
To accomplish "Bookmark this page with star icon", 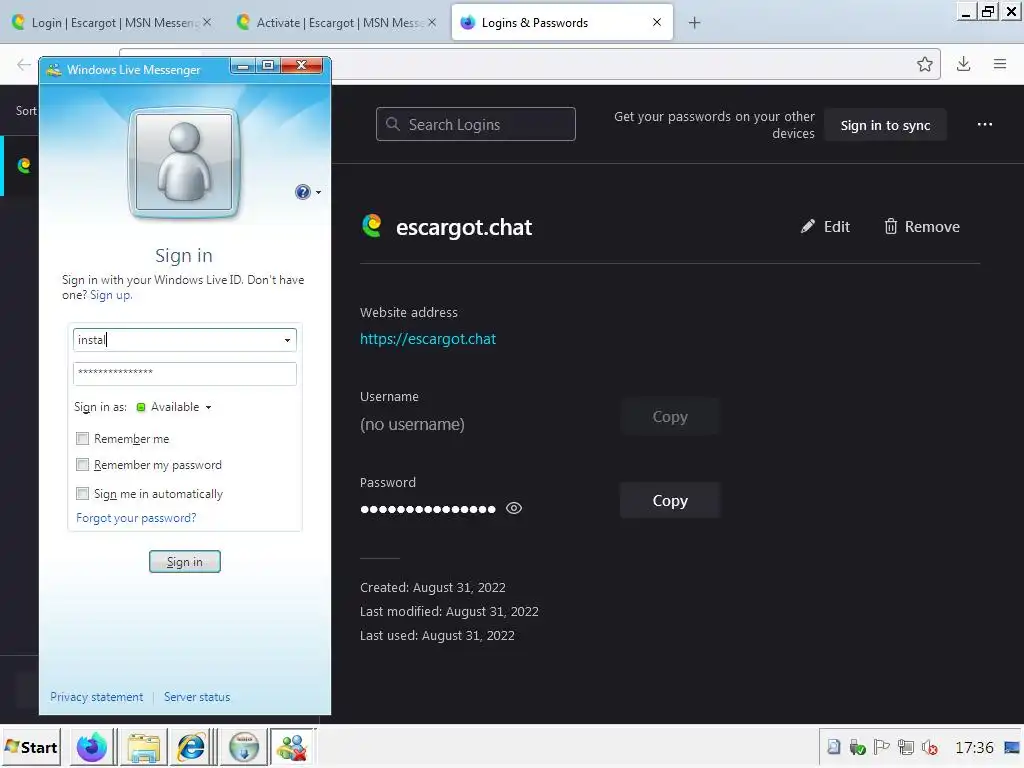I will point(924,64).
